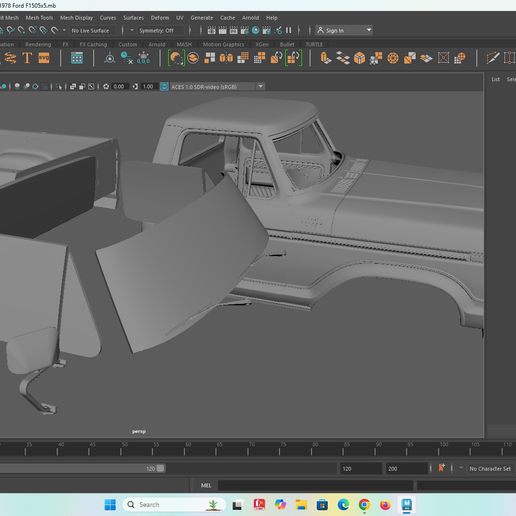Open the Render View clapperboard icon

point(212,30)
